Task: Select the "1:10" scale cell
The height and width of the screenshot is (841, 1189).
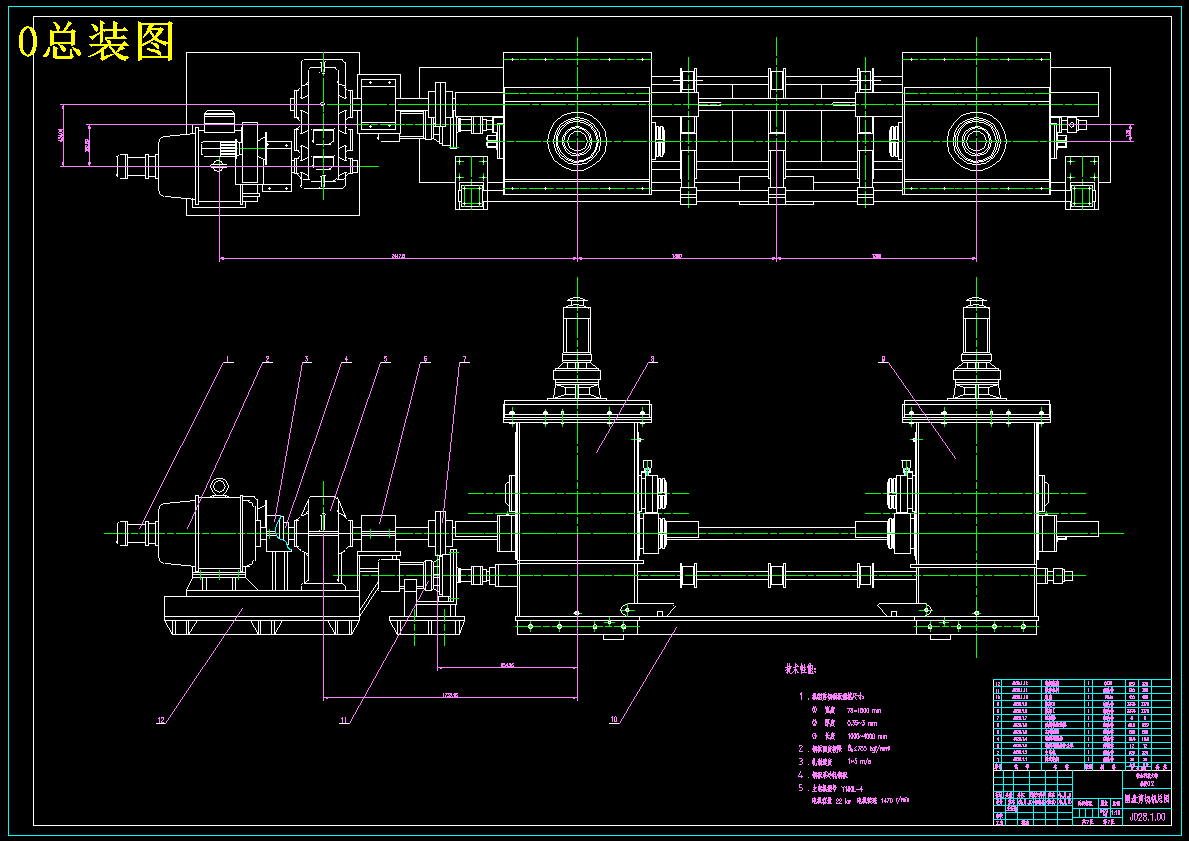Action: coord(1115,812)
